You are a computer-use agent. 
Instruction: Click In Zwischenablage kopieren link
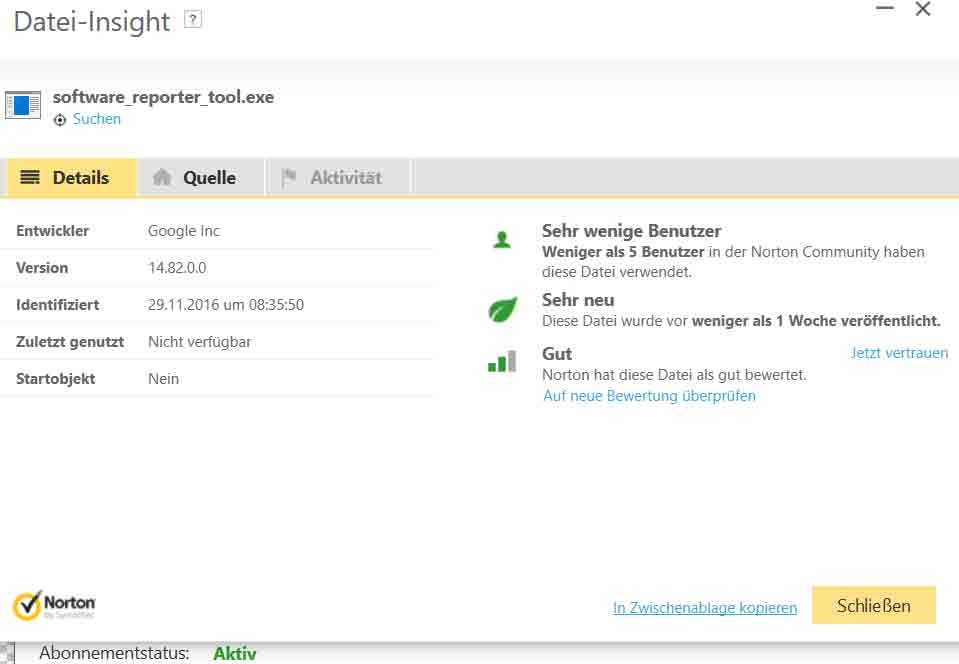pyautogui.click(x=705, y=608)
